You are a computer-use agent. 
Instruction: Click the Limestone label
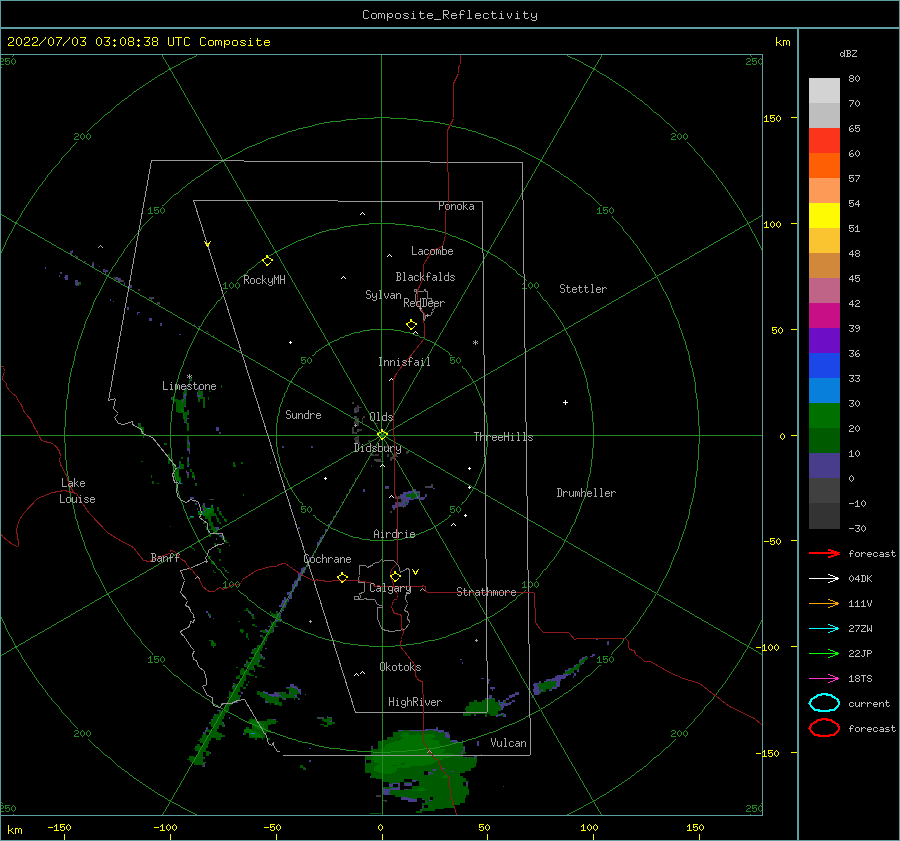tap(189, 386)
